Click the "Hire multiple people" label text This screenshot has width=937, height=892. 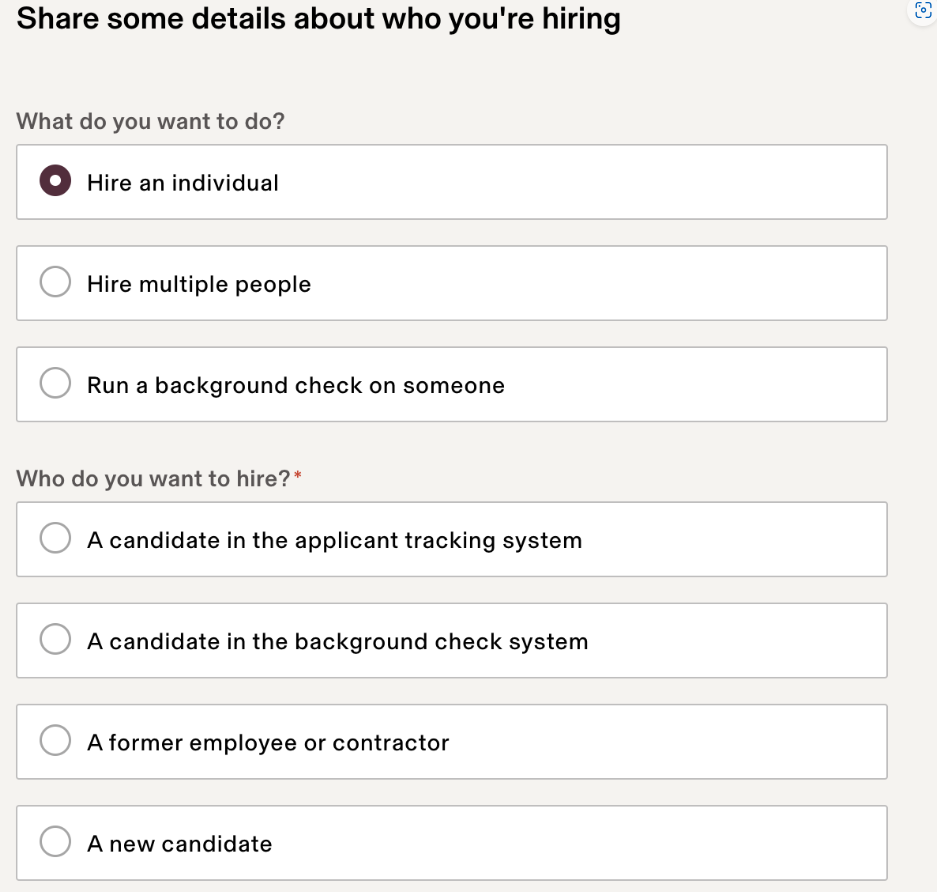pos(199,284)
